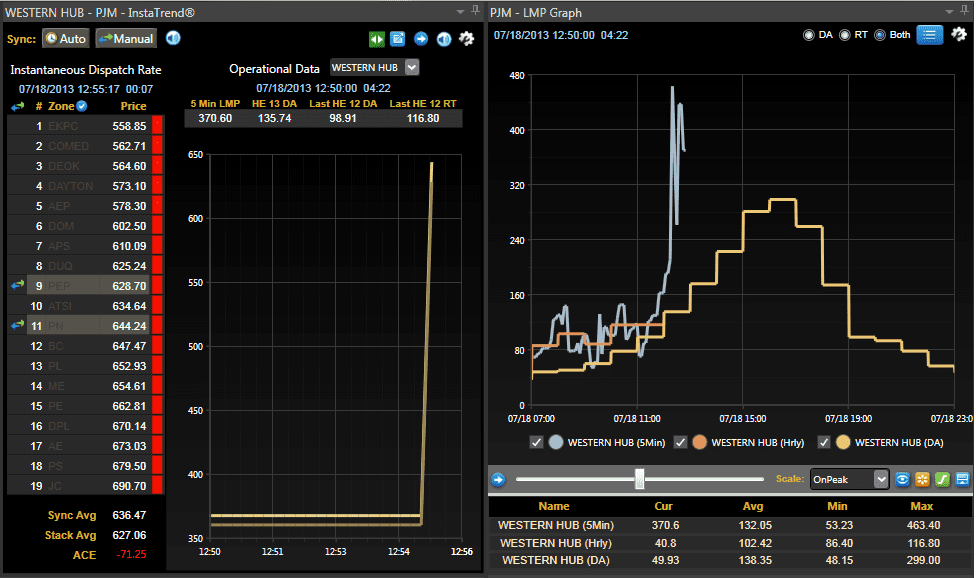
Task: Click the Max column header in stats table
Action: tap(922, 506)
